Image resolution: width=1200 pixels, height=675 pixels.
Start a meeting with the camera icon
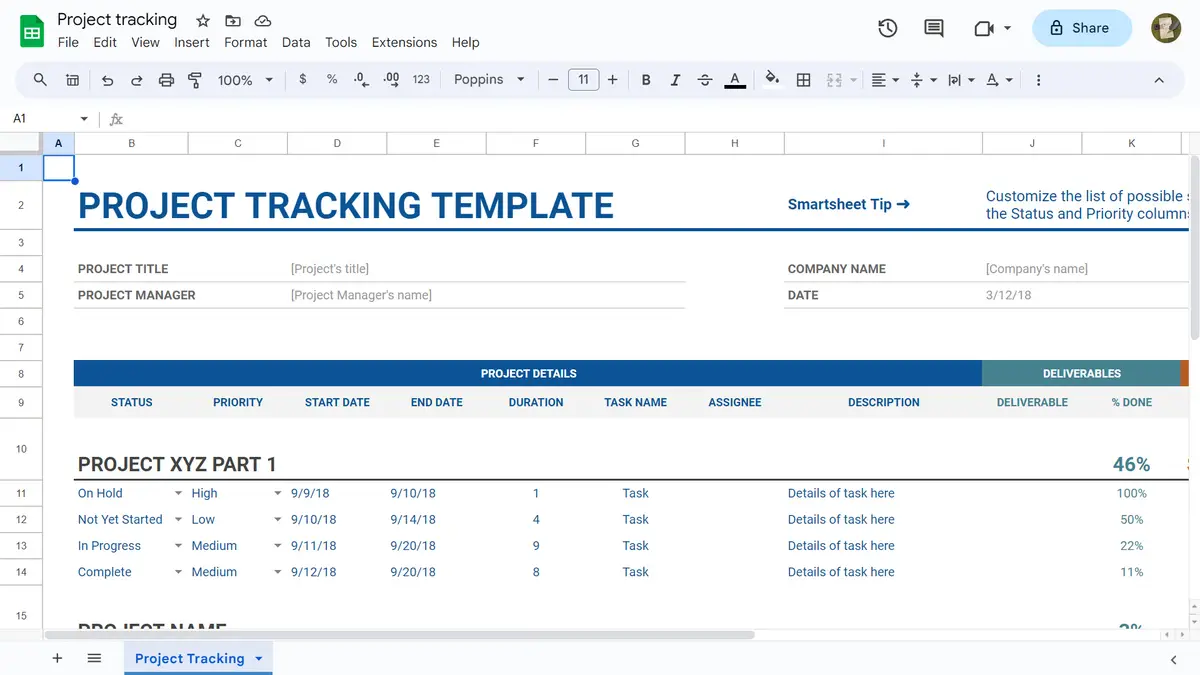coord(984,28)
